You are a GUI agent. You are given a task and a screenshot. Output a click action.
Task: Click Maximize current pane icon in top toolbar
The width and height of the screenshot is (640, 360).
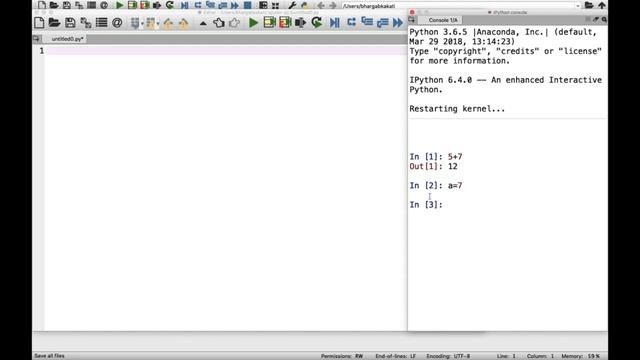pos(263,5)
